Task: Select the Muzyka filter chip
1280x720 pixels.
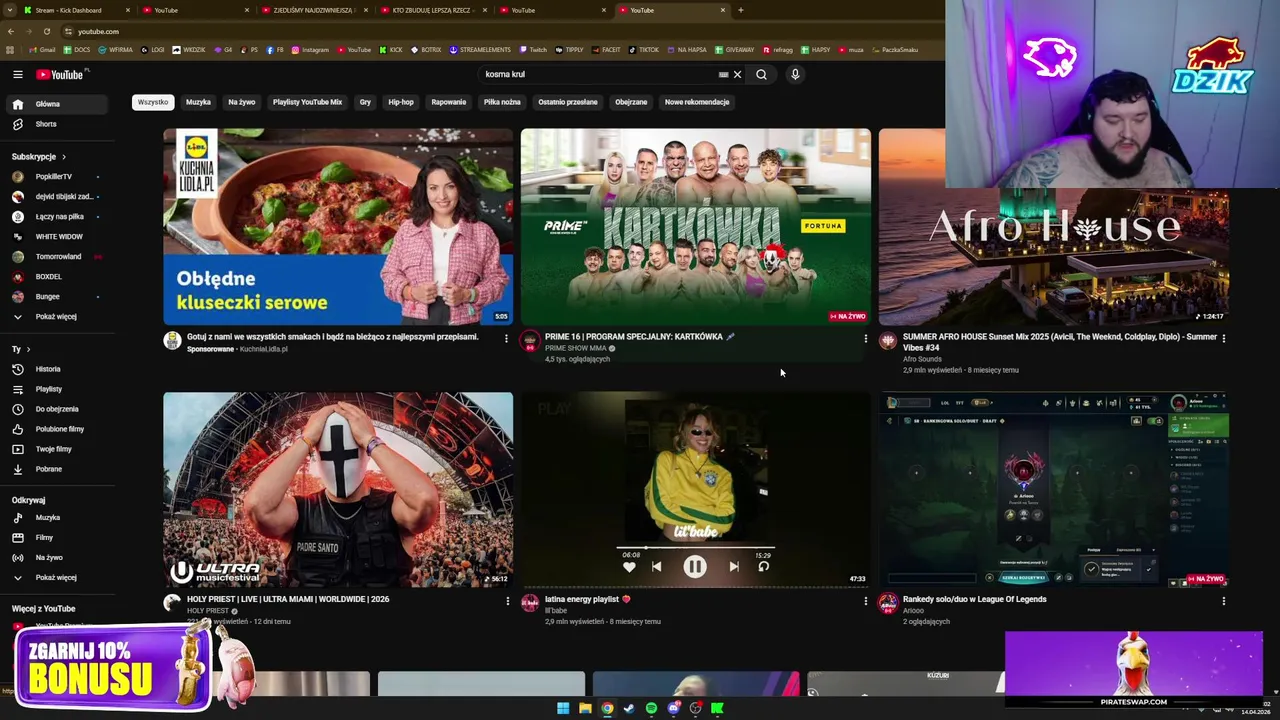Action: click(198, 102)
